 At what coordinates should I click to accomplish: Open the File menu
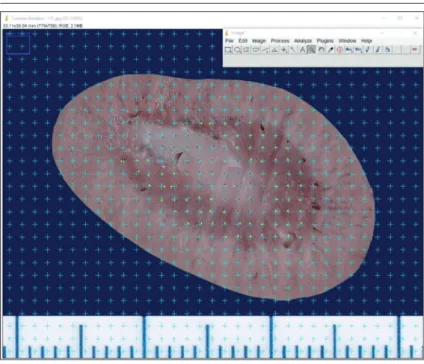click(x=229, y=41)
